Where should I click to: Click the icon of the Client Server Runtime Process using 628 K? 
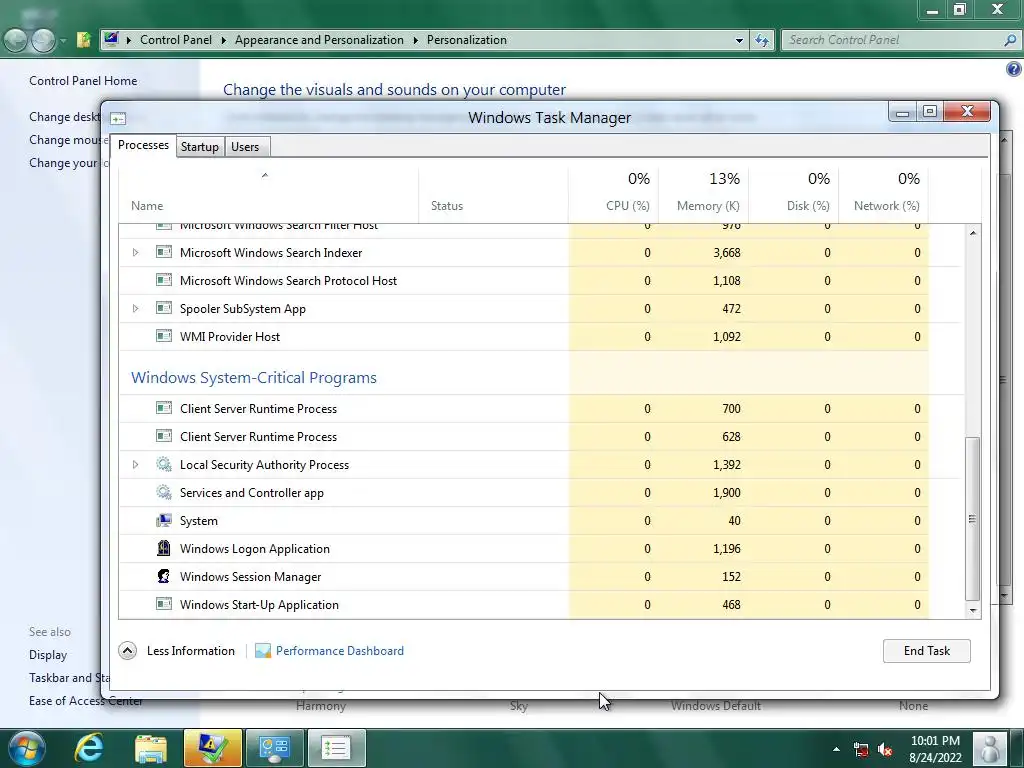(x=164, y=436)
